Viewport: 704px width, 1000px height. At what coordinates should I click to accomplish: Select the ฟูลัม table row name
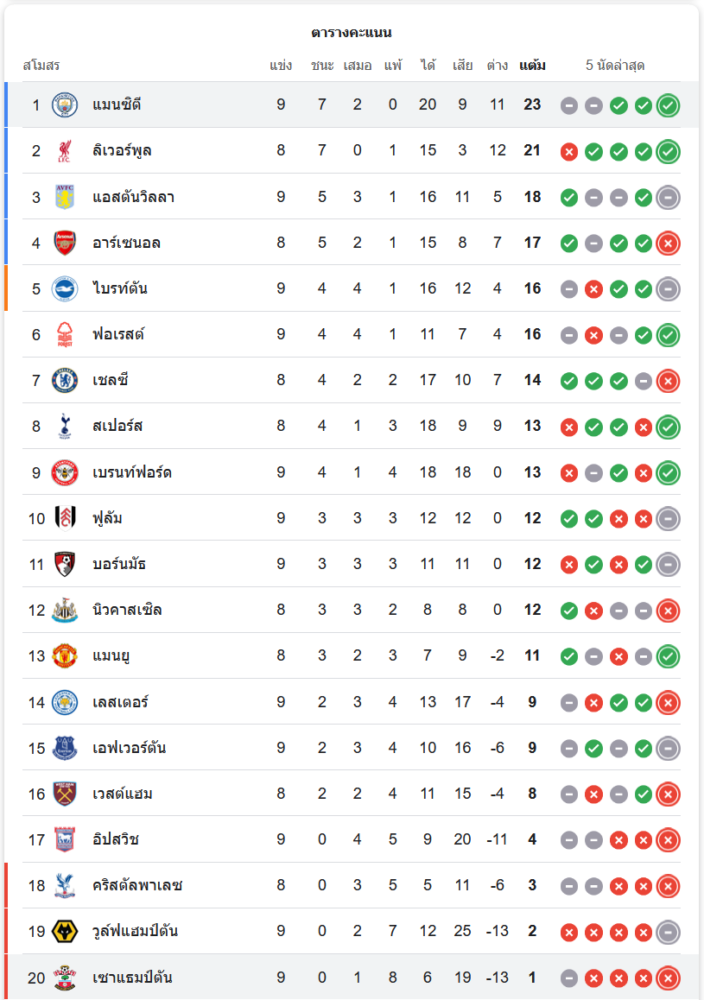tap(107, 518)
